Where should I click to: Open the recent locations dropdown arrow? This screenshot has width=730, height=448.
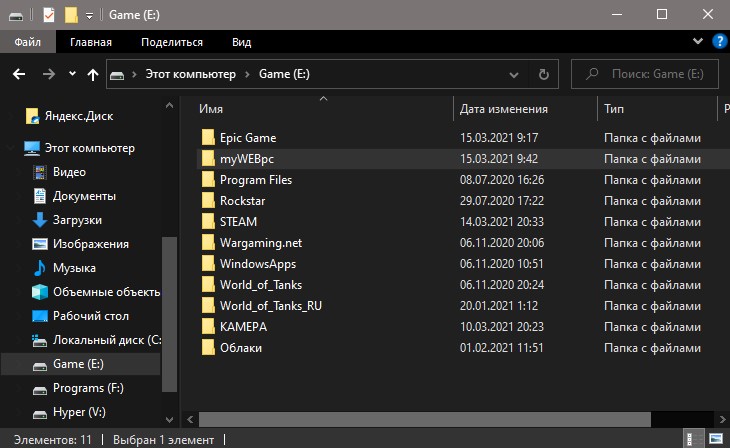(72, 74)
